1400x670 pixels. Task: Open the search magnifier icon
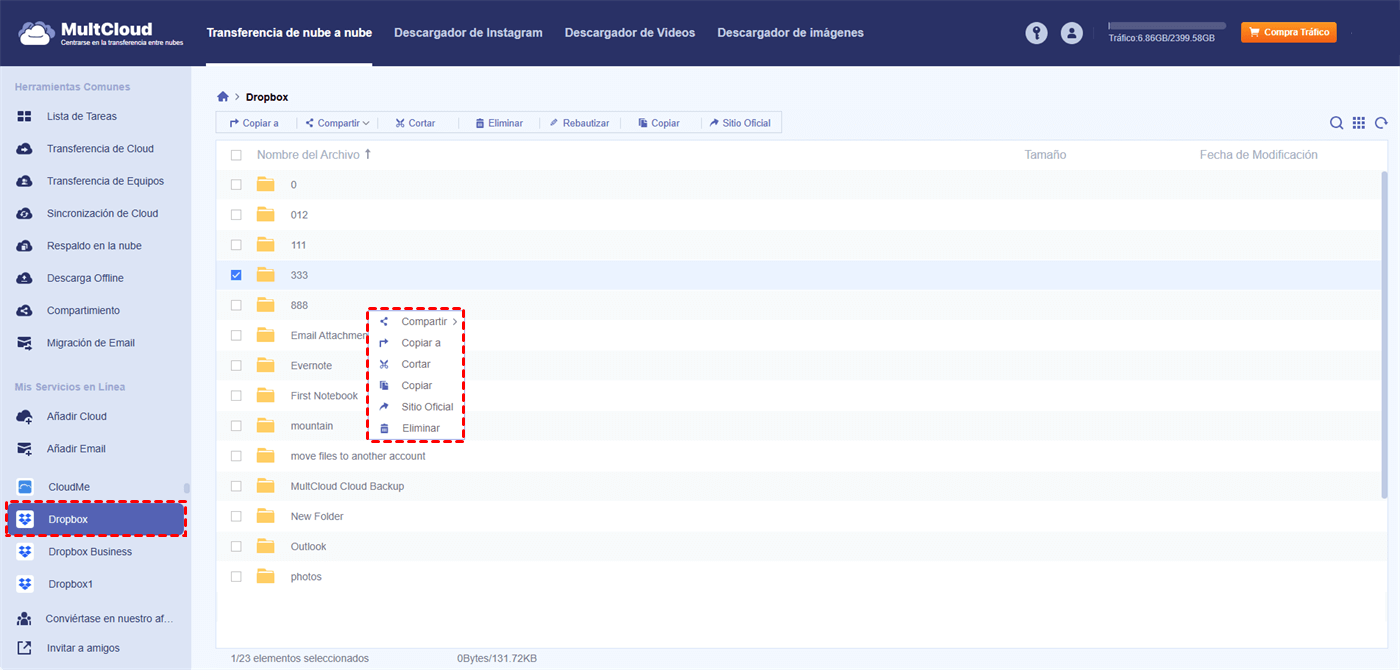[x=1336, y=123]
